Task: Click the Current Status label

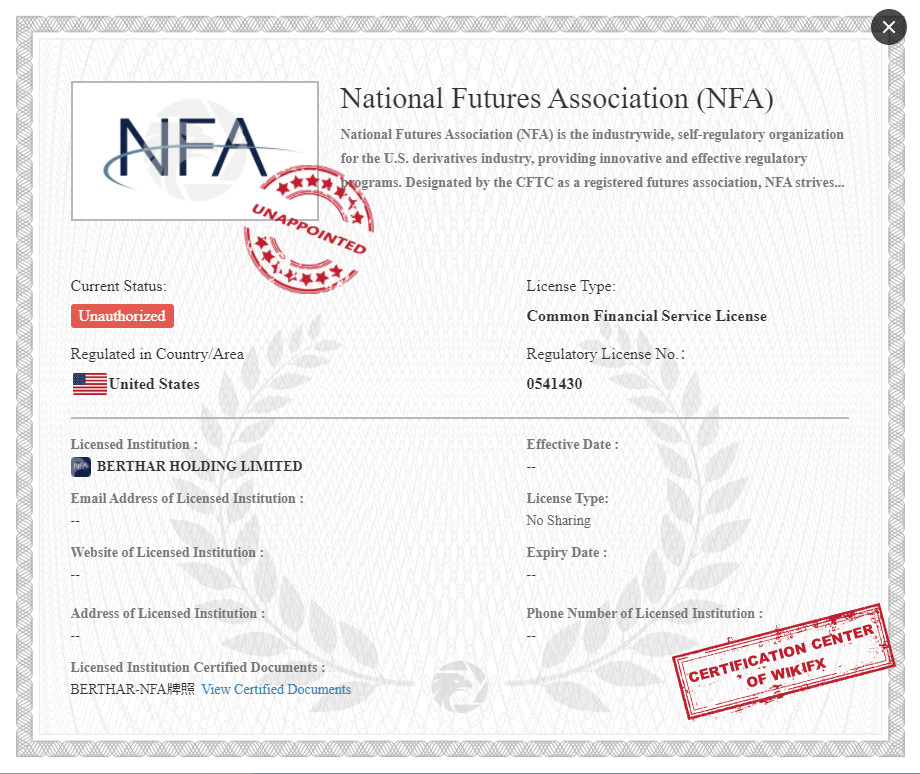Action: (119, 286)
